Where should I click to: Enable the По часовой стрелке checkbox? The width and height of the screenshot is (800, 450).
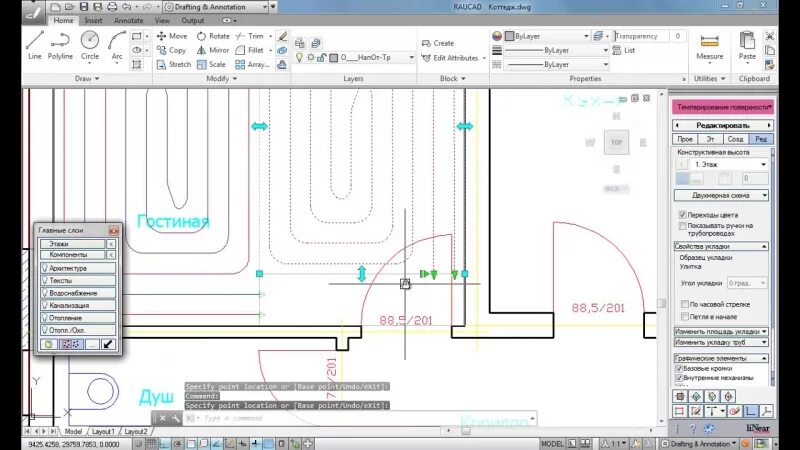point(685,304)
